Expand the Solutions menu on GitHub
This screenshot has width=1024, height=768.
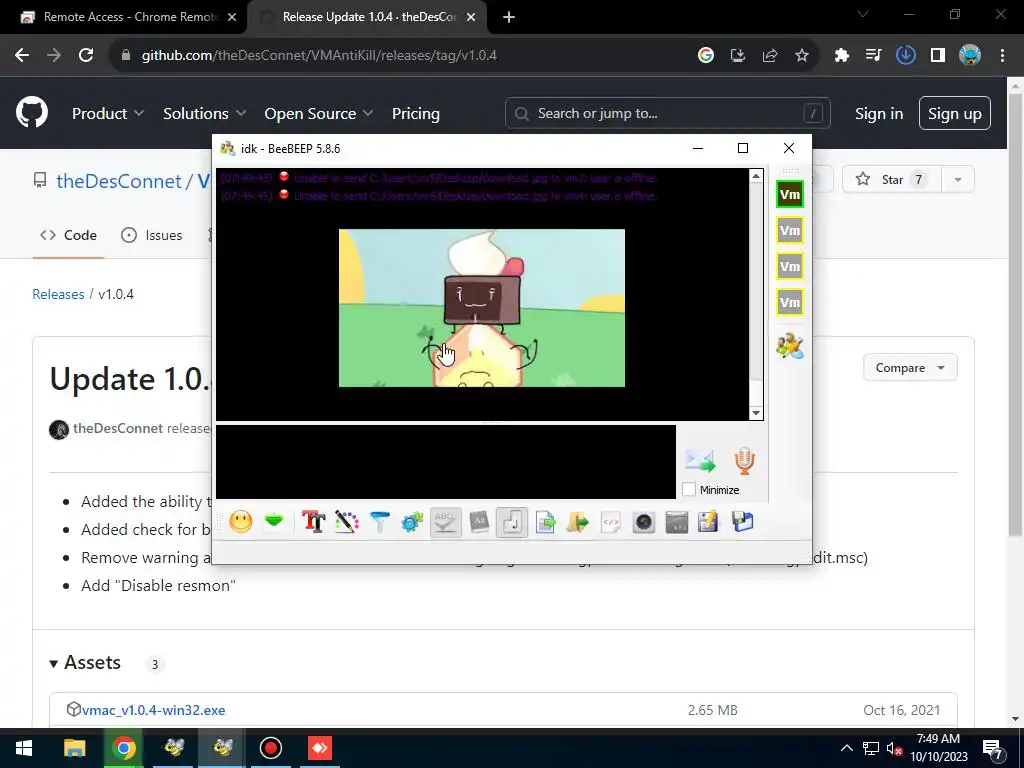(204, 114)
